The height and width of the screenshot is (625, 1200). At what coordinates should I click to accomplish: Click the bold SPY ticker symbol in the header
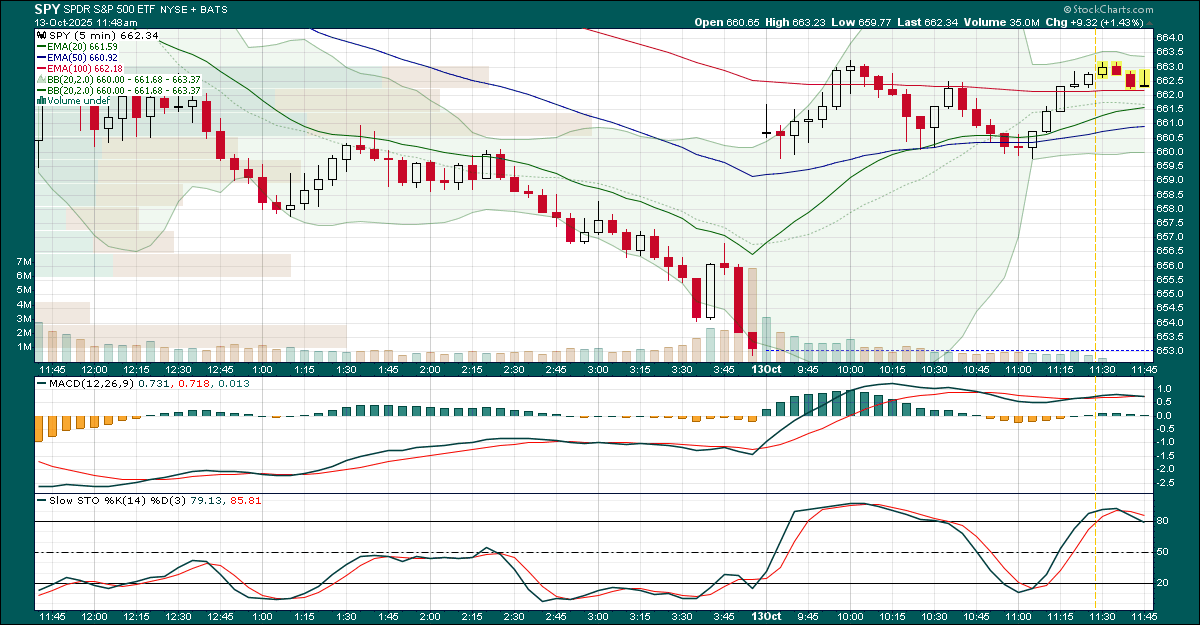tap(46, 8)
